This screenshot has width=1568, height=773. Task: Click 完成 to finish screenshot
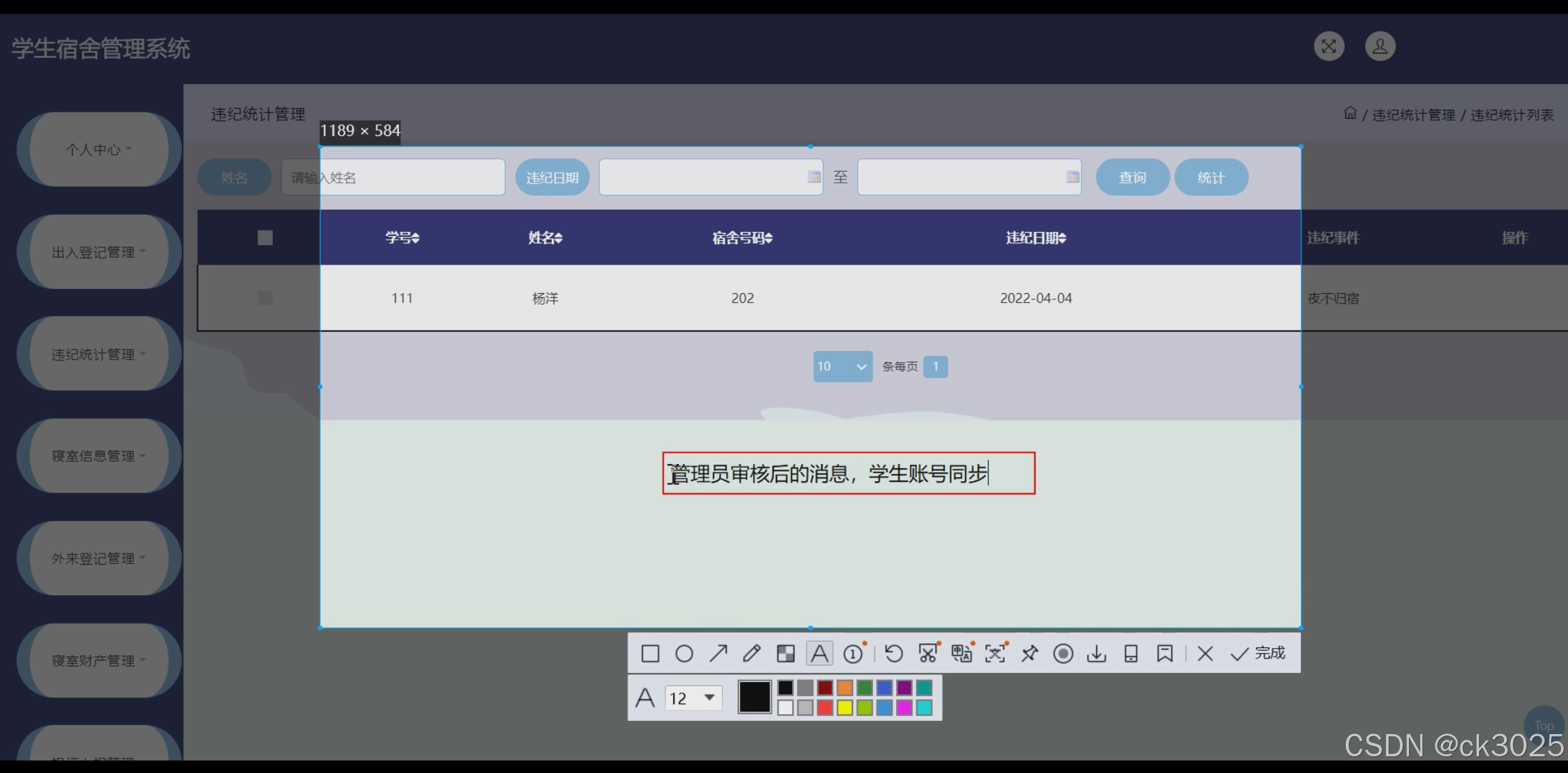[1258, 654]
